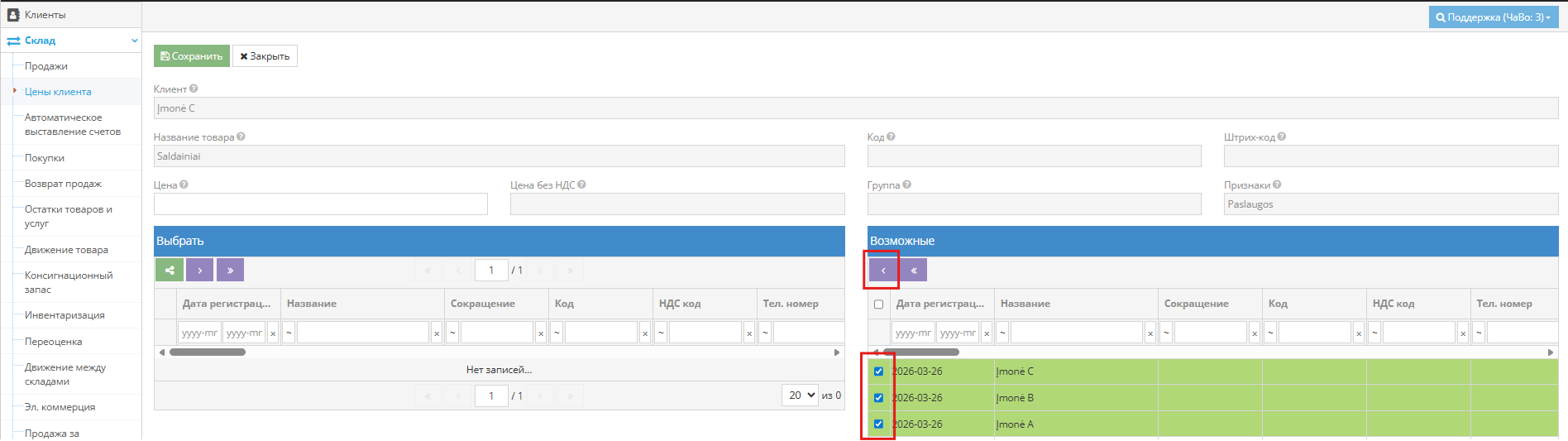Screen dimensions: 1568x441
Task: Click horizontal scrollbar under Выбрать table filters
Action: [208, 352]
